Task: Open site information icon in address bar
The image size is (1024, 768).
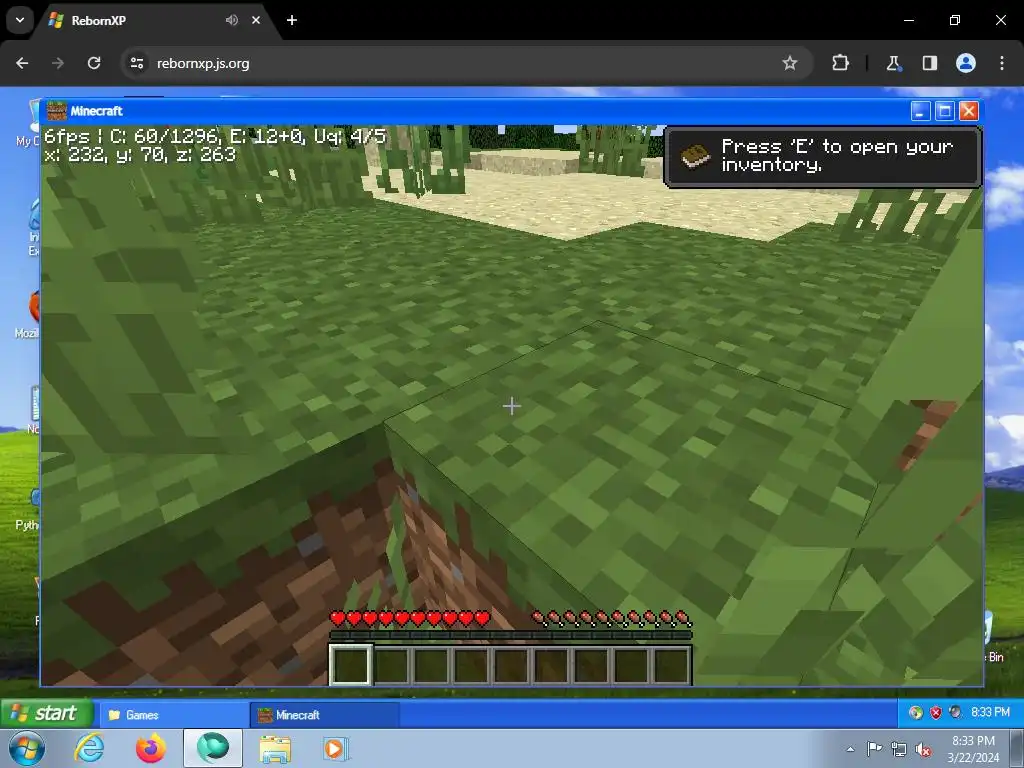Action: click(136, 63)
